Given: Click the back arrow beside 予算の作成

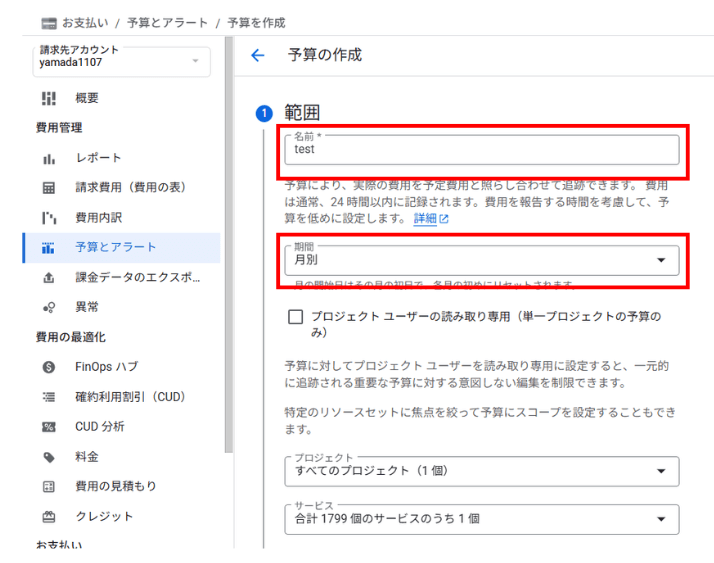Looking at the screenshot, I should [x=257, y=56].
